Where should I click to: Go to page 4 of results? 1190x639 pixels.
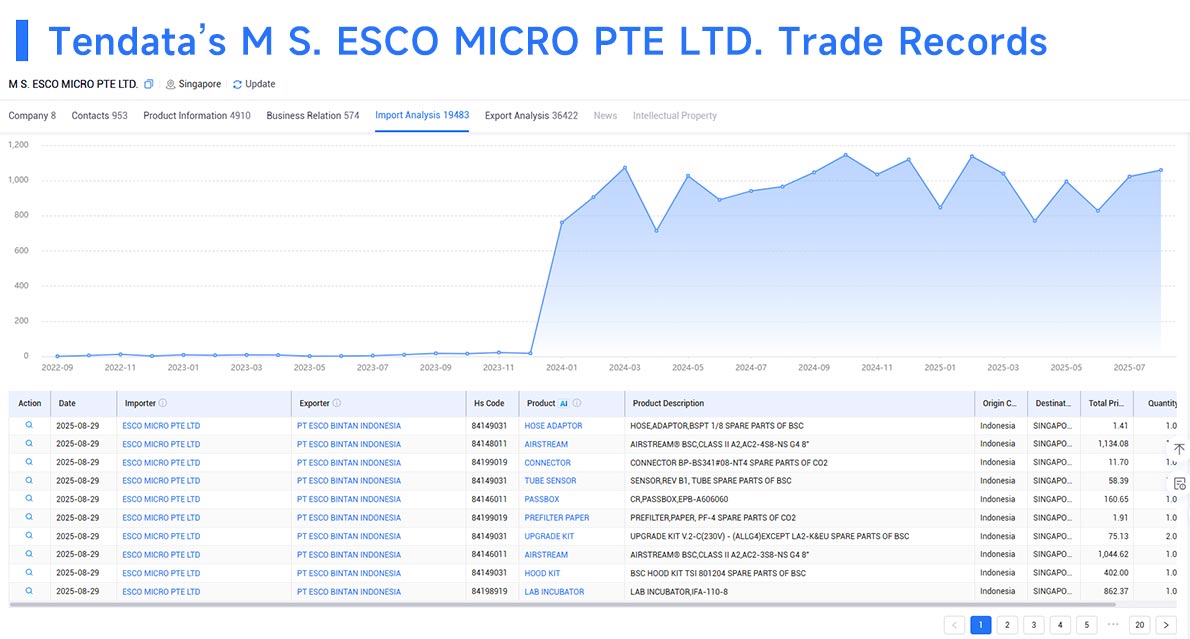pyautogui.click(x=1060, y=625)
